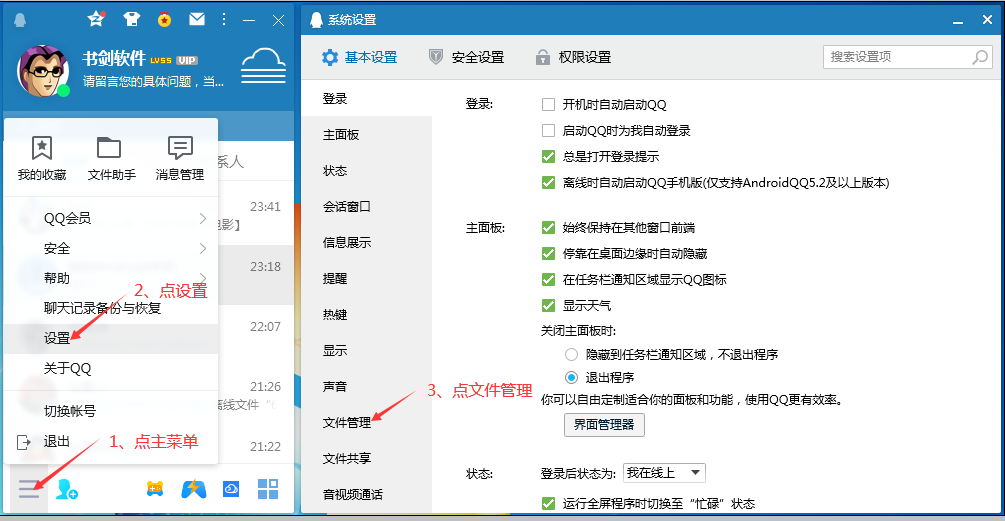Viewport: 1005px width, 521px height.
Task: Select 音视频通话 in settings sidebar
Action: [x=366, y=494]
